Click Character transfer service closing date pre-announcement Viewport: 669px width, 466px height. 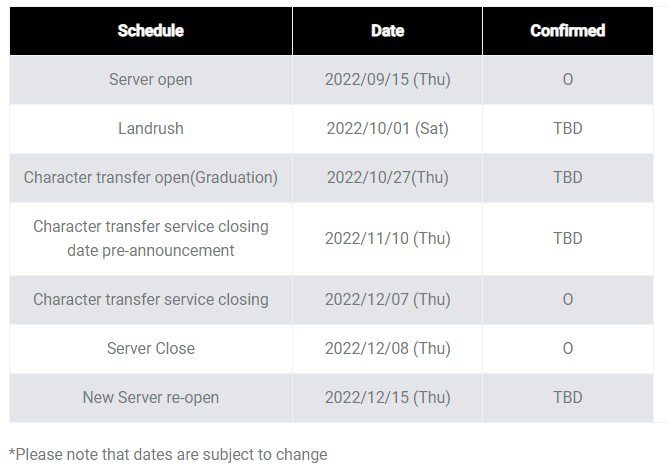click(151, 239)
